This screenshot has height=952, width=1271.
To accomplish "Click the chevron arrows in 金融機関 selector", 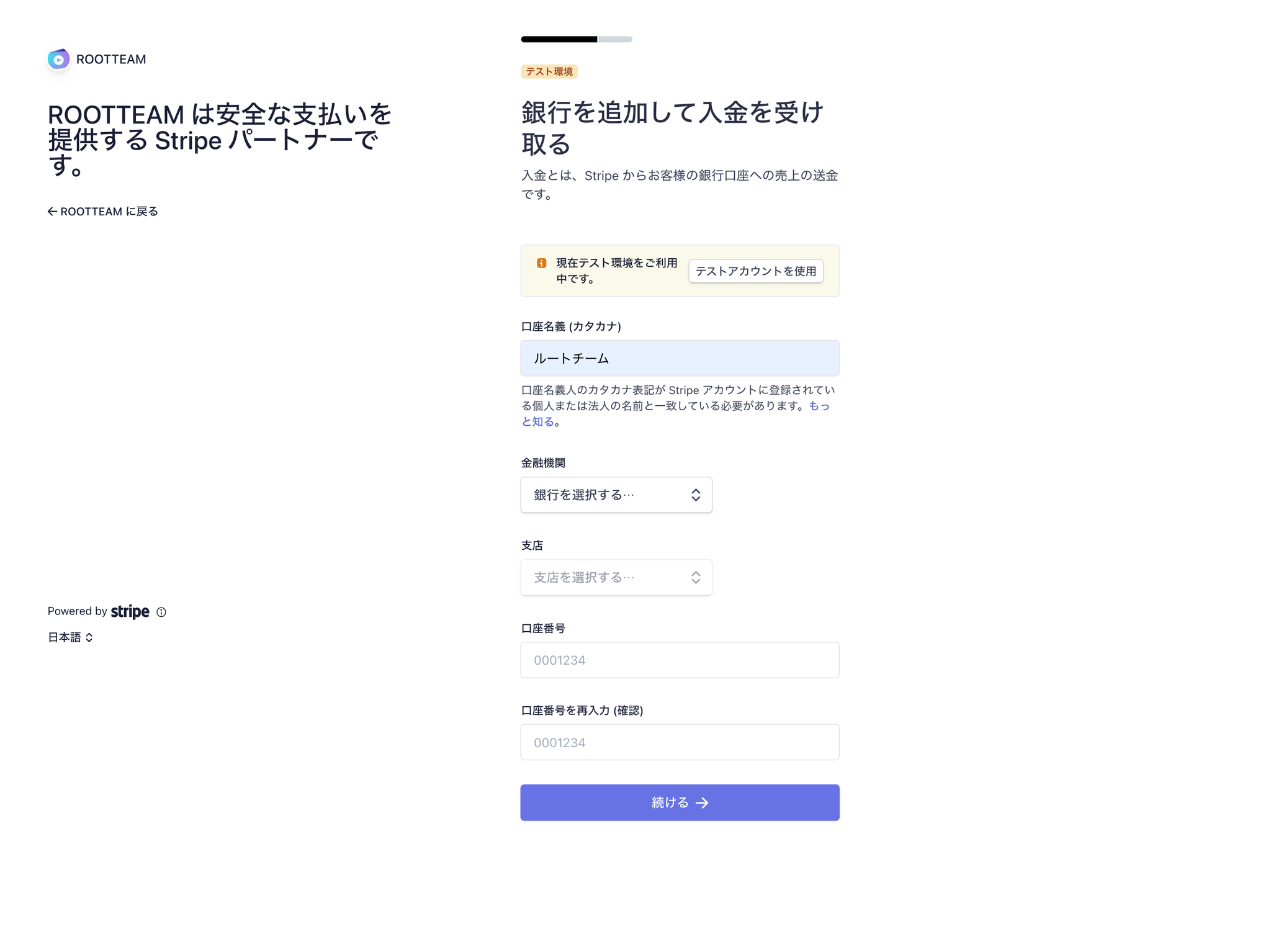I will [695, 495].
